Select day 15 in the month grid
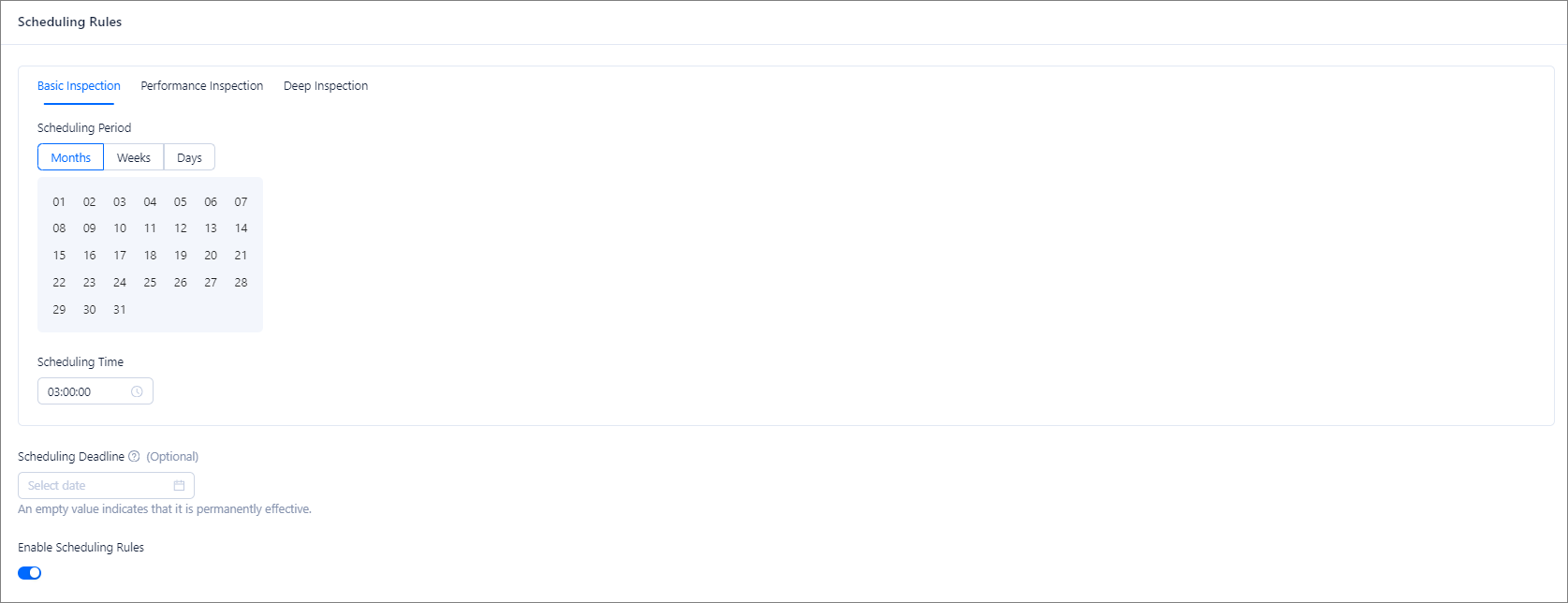 (x=59, y=256)
